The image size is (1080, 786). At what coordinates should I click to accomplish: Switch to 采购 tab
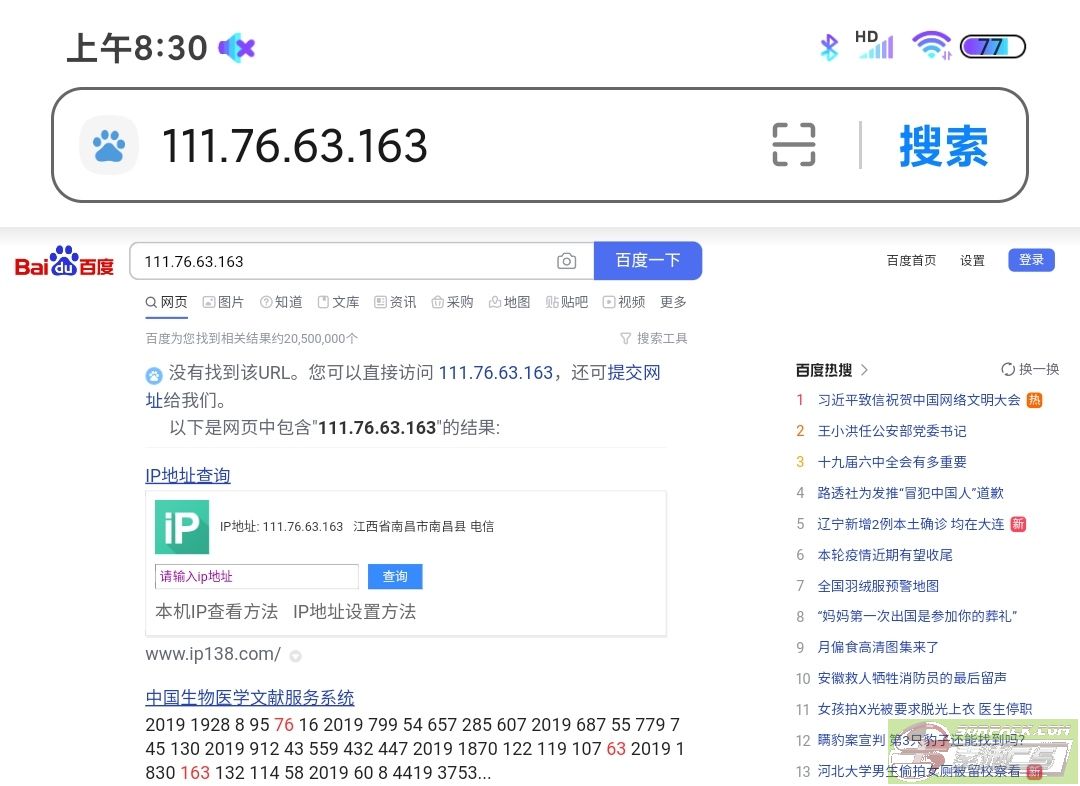[x=453, y=302]
